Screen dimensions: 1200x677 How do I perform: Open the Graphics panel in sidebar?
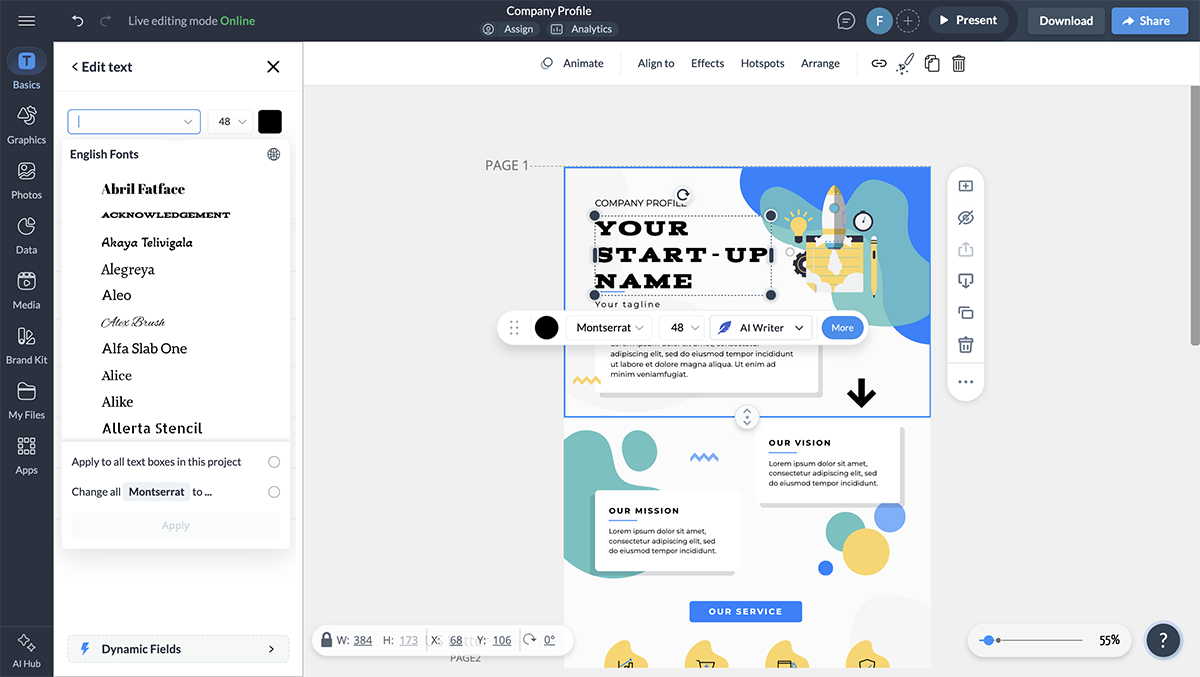pos(27,124)
